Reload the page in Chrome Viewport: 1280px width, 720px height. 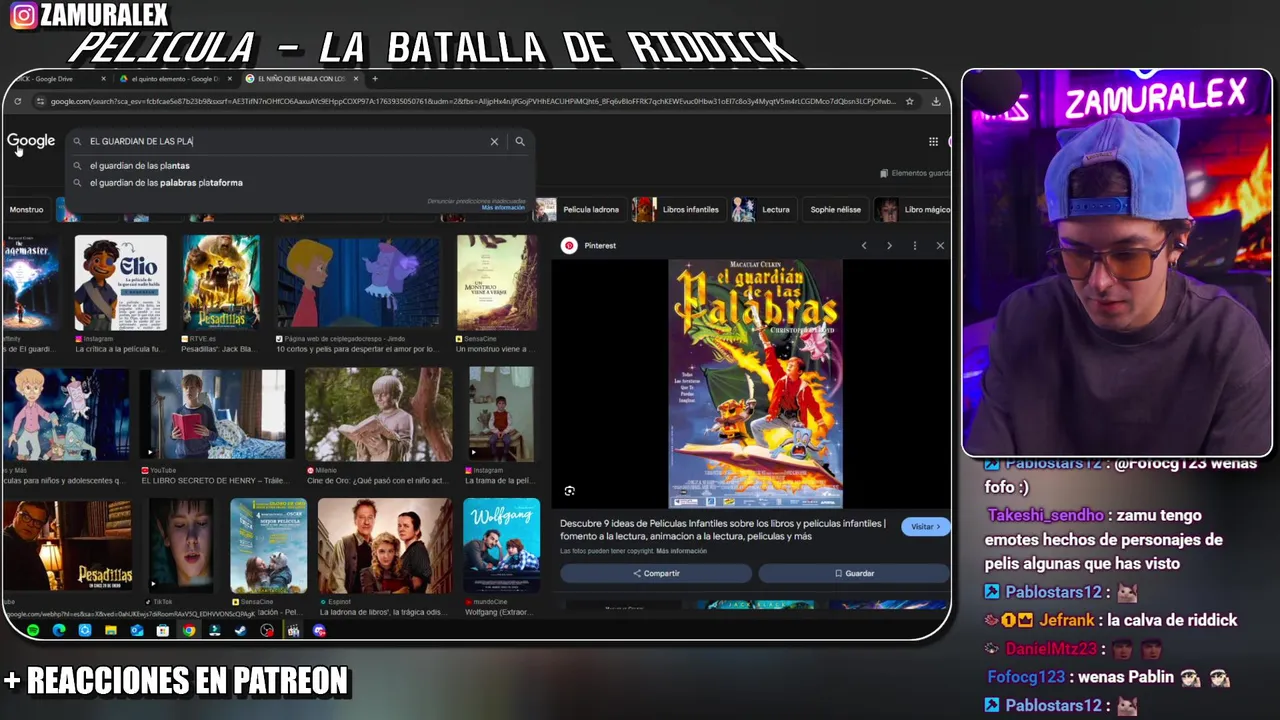click(x=18, y=101)
